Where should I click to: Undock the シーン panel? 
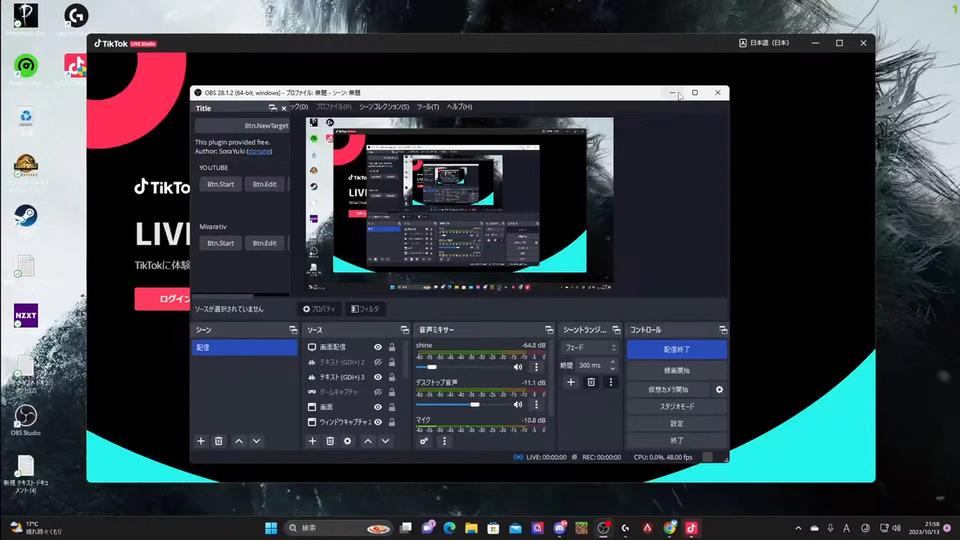point(293,330)
